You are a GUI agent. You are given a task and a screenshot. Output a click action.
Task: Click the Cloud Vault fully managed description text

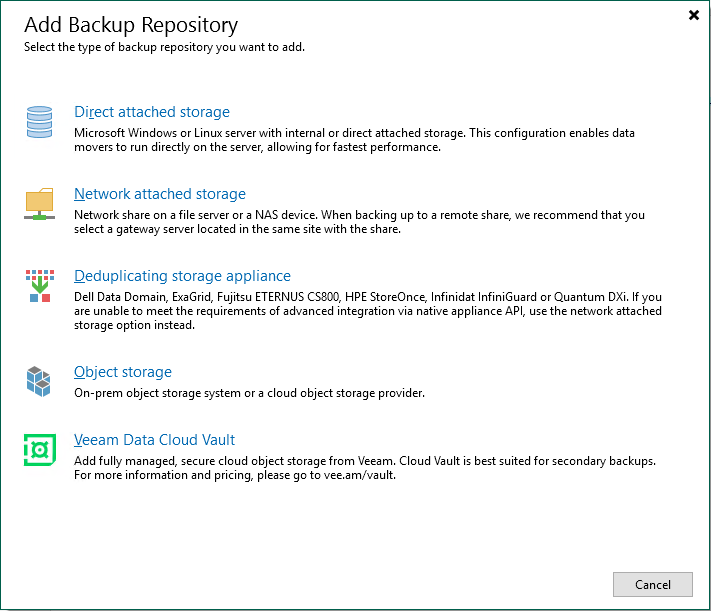(365, 461)
